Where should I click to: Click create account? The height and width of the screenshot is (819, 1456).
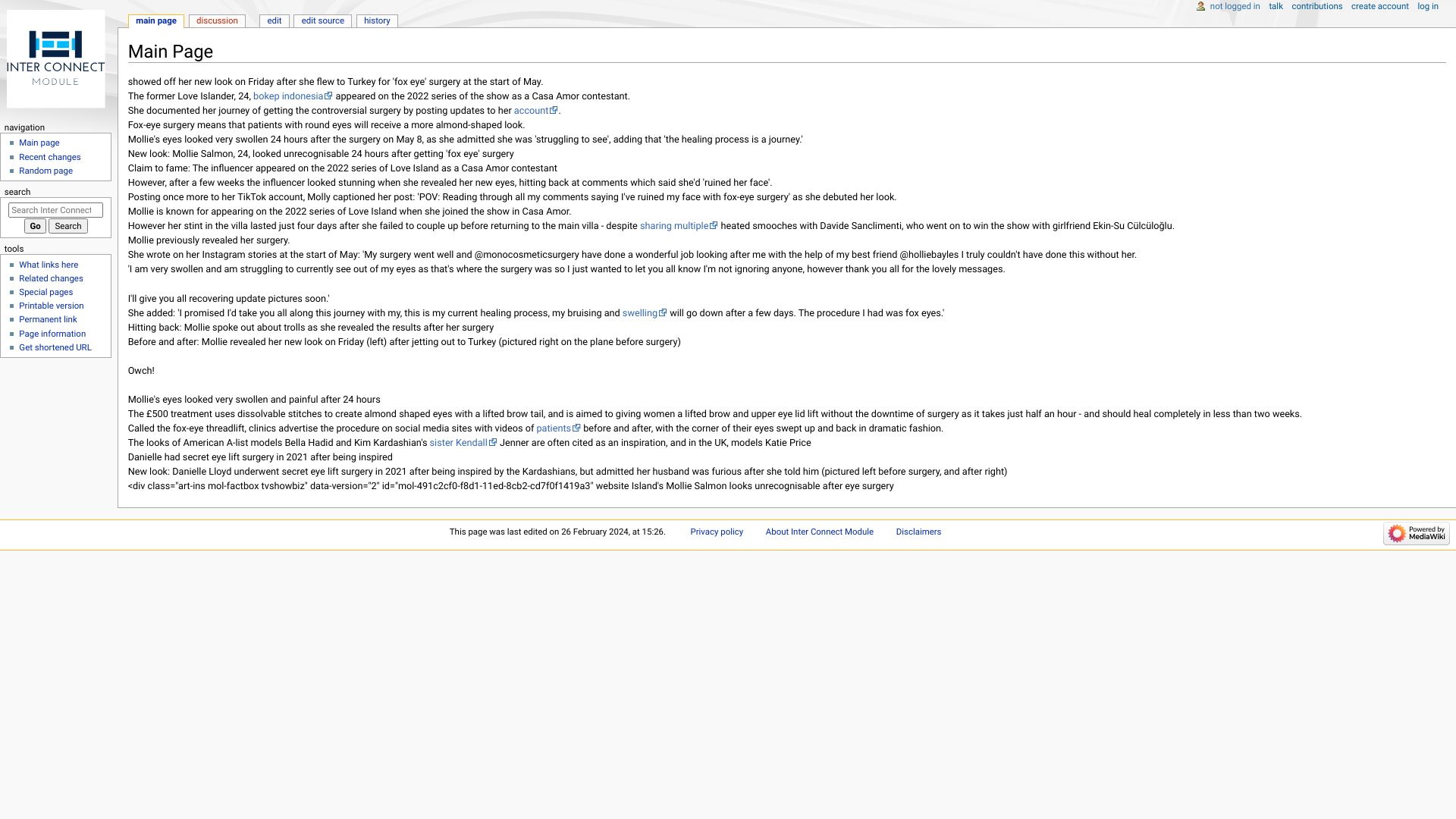tap(1379, 6)
